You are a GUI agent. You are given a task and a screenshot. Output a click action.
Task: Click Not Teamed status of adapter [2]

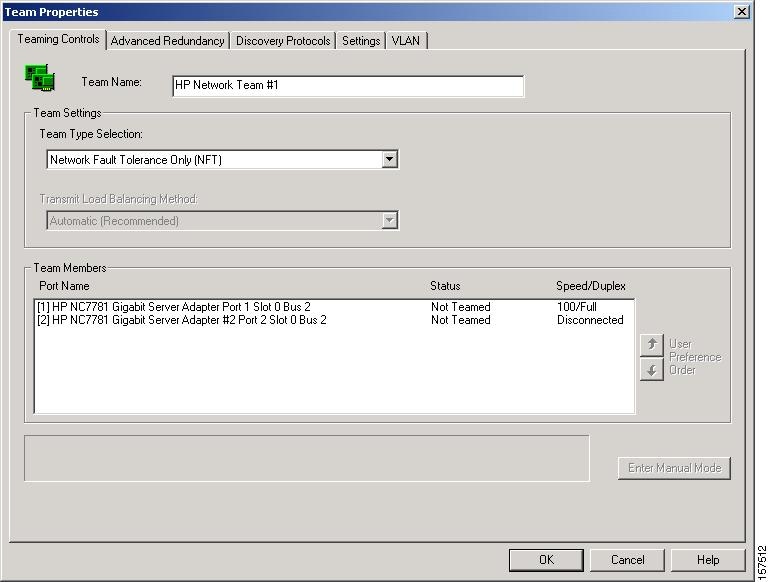tap(460, 320)
